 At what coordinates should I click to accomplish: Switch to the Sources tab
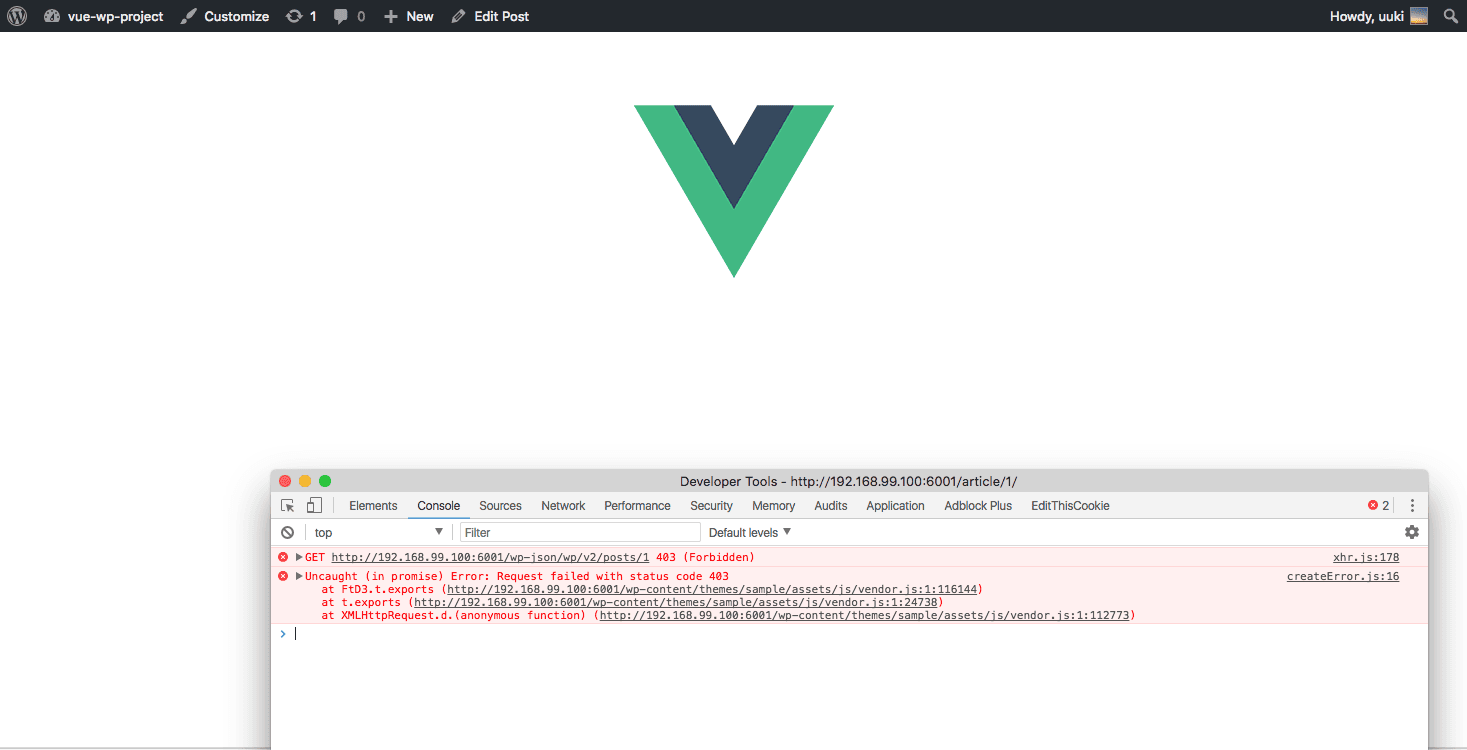click(x=500, y=506)
